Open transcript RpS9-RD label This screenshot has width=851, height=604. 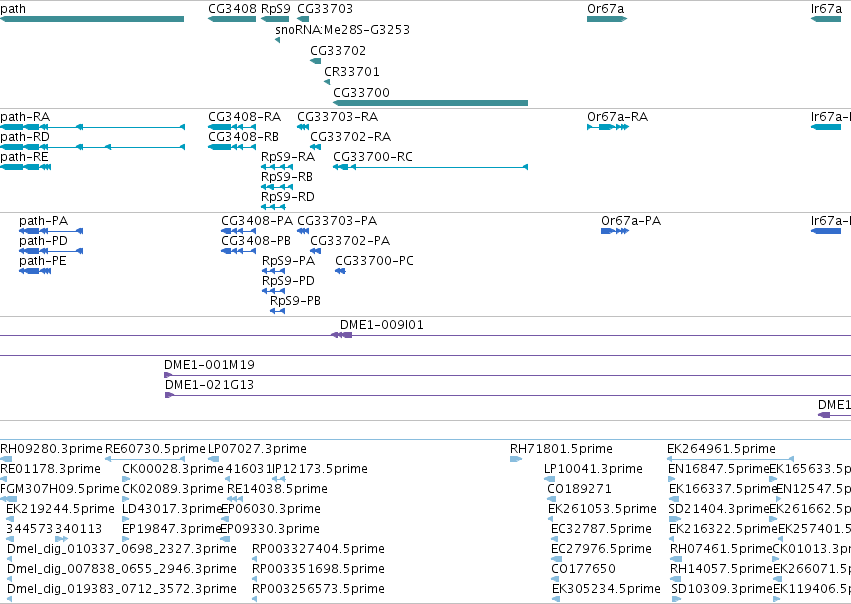288,196
